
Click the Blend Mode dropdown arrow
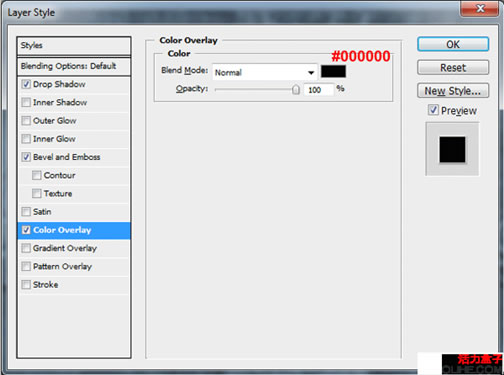[311, 72]
